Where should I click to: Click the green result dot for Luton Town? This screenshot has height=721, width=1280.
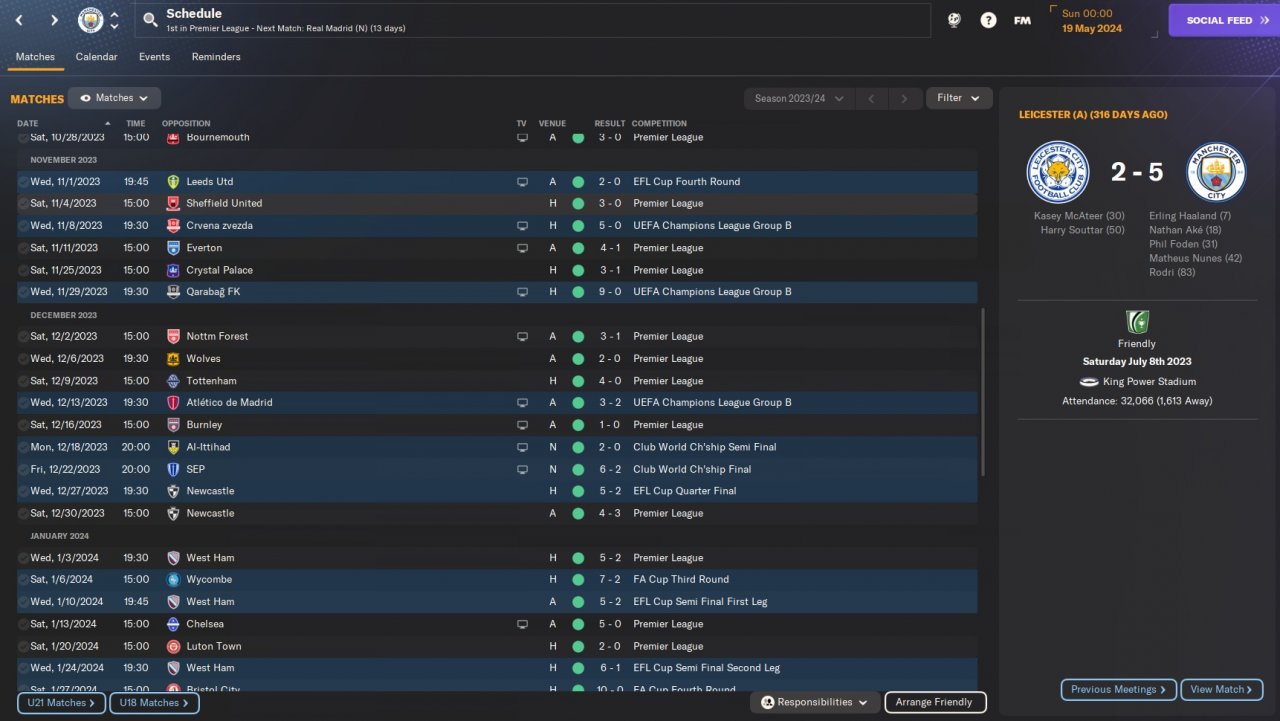click(578, 646)
